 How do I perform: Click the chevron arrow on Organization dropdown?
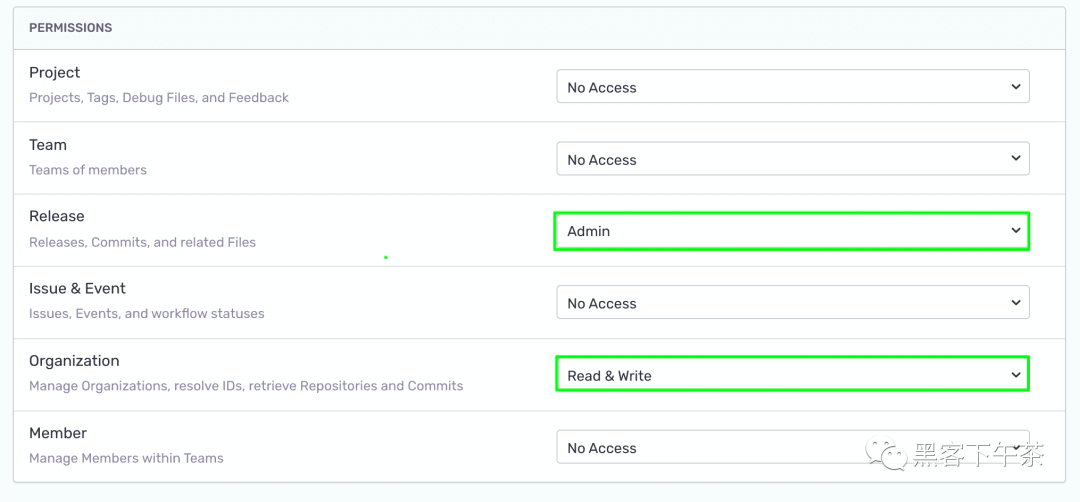[1015, 375]
